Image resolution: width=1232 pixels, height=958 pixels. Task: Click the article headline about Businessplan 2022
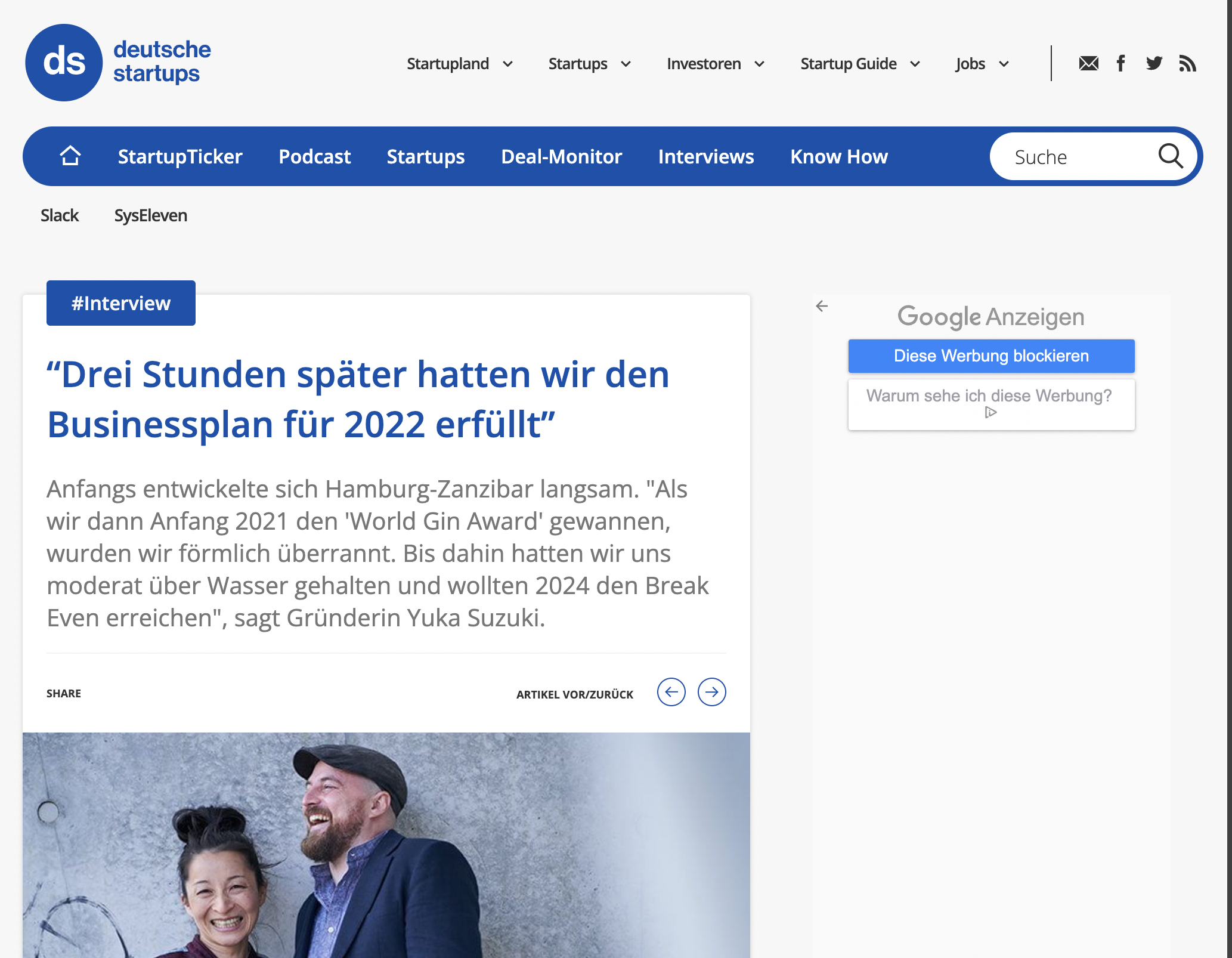(358, 399)
